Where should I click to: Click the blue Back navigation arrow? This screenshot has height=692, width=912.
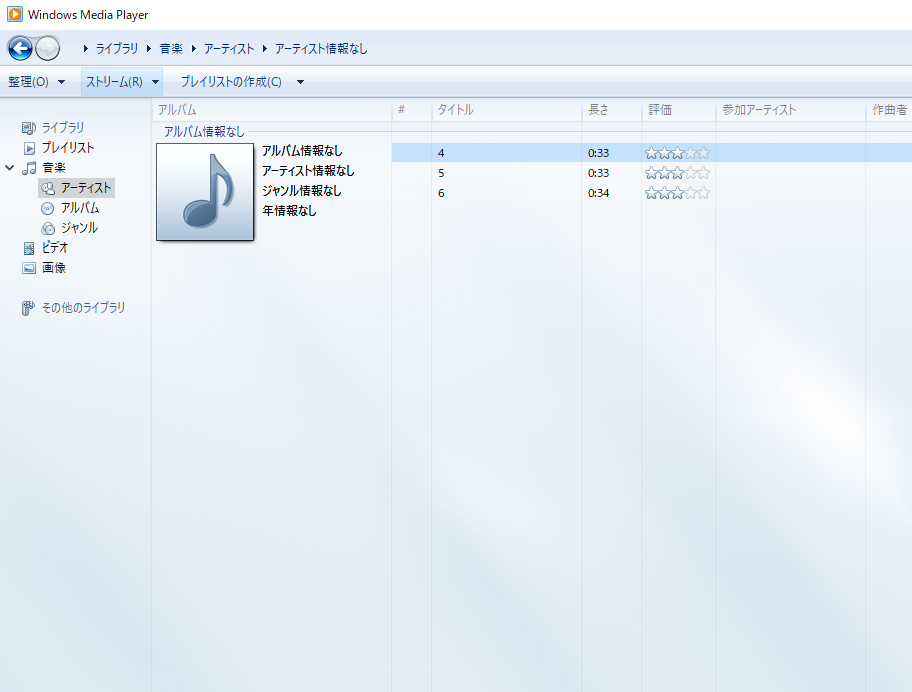click(20, 48)
